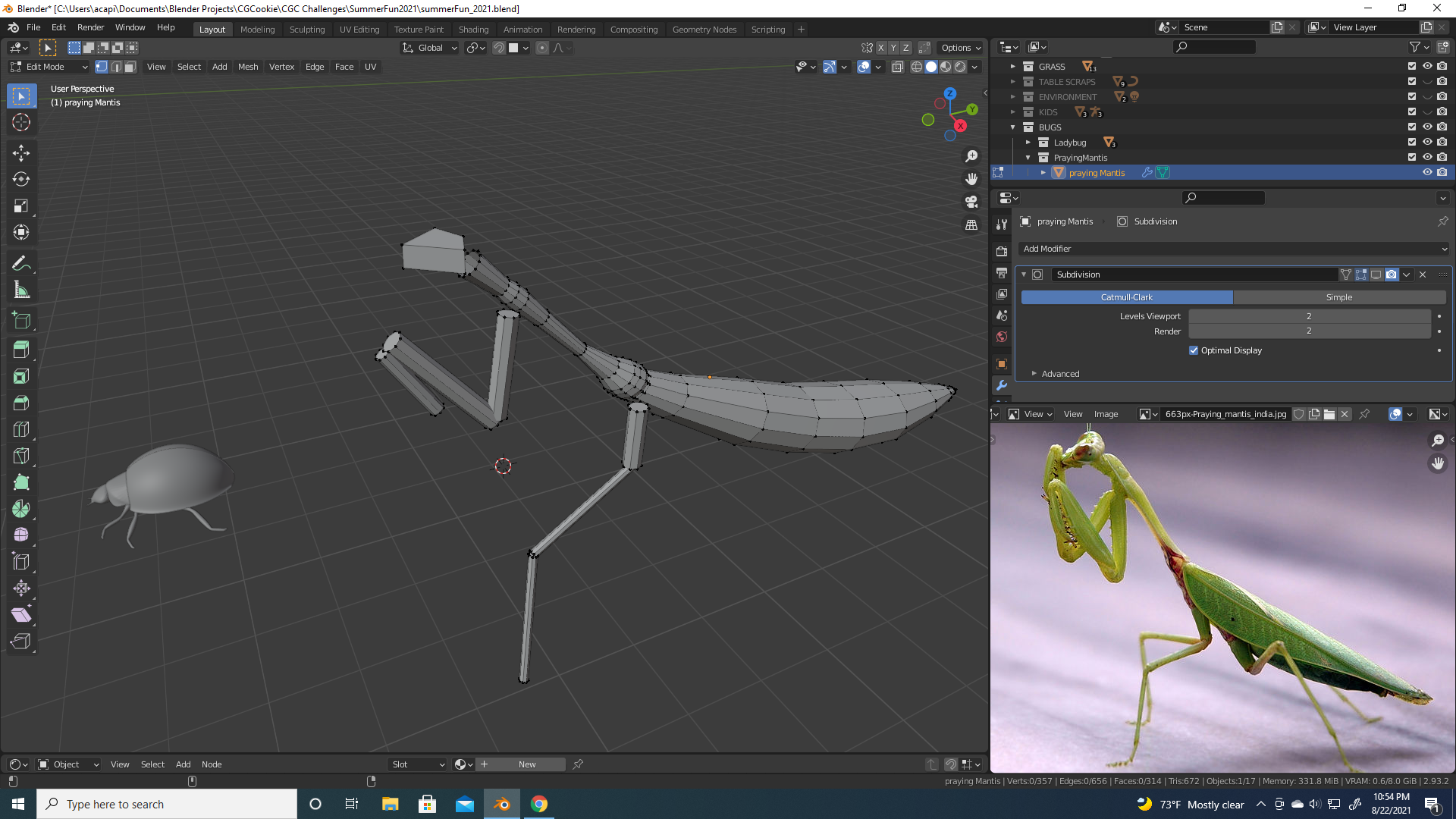Click the Windows taskbar search box
The image size is (1456, 819).
click(167, 804)
